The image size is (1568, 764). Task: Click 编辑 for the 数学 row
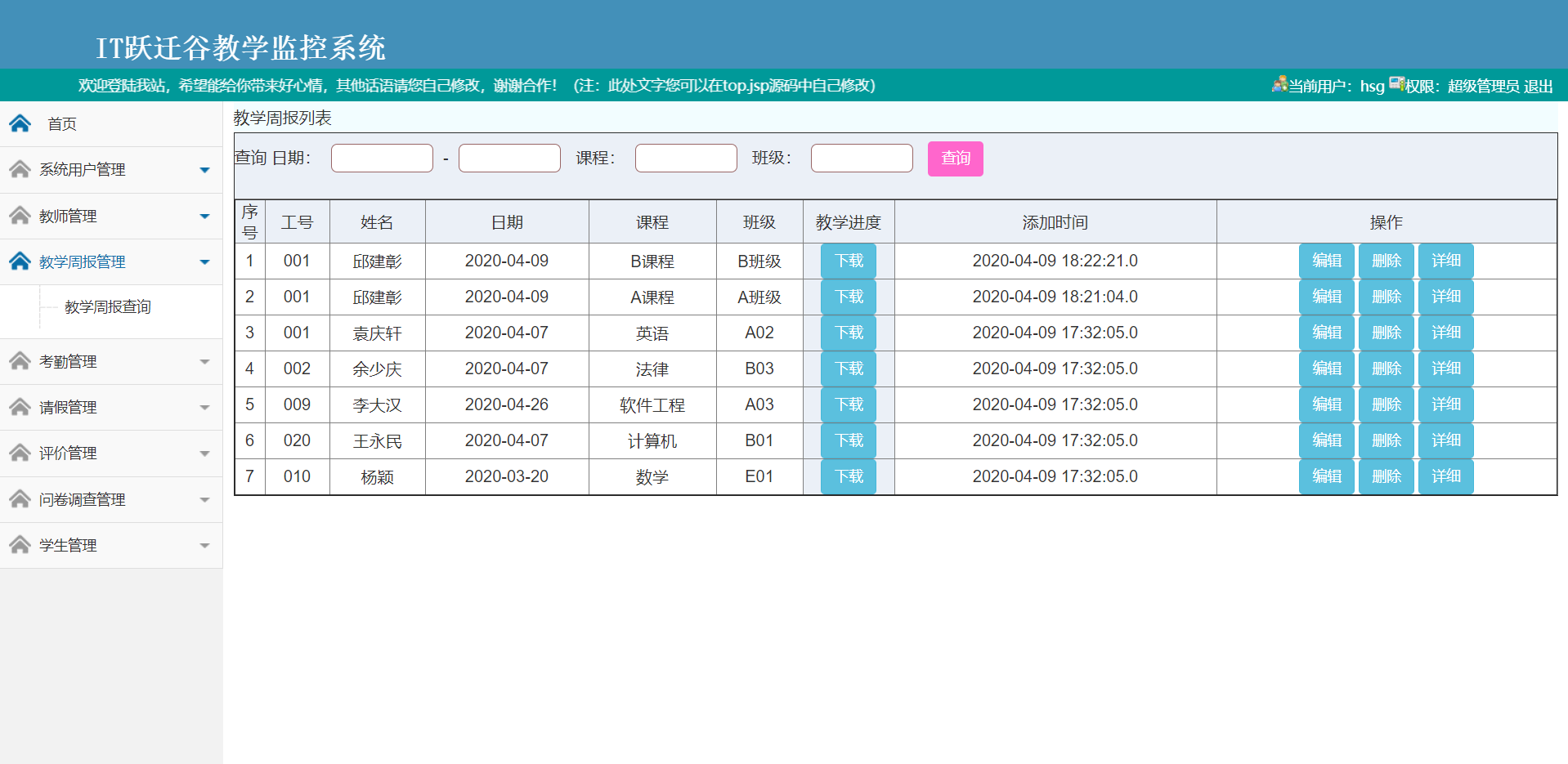pyautogui.click(x=1327, y=476)
